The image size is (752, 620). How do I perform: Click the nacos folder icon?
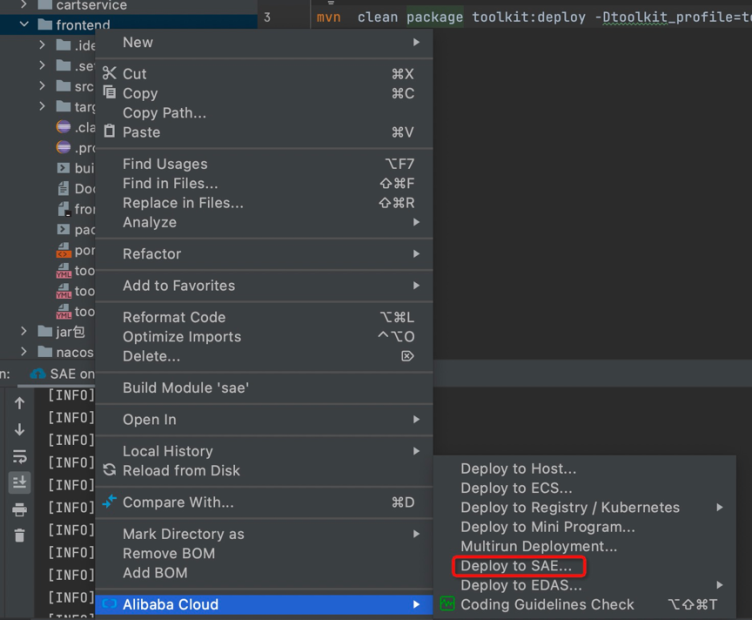point(45,351)
